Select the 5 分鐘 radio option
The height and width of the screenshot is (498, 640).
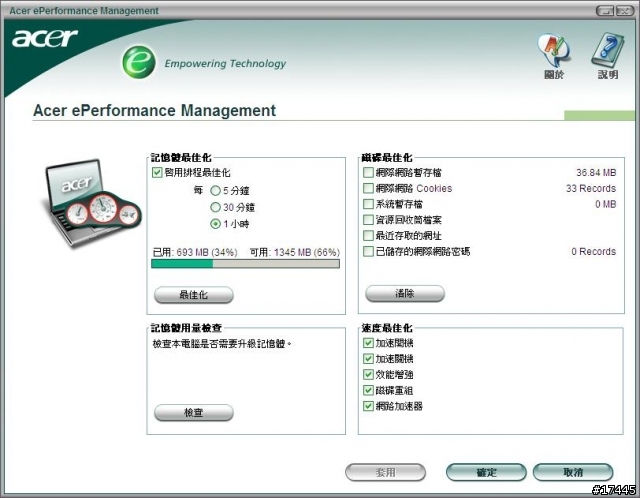click(215, 191)
